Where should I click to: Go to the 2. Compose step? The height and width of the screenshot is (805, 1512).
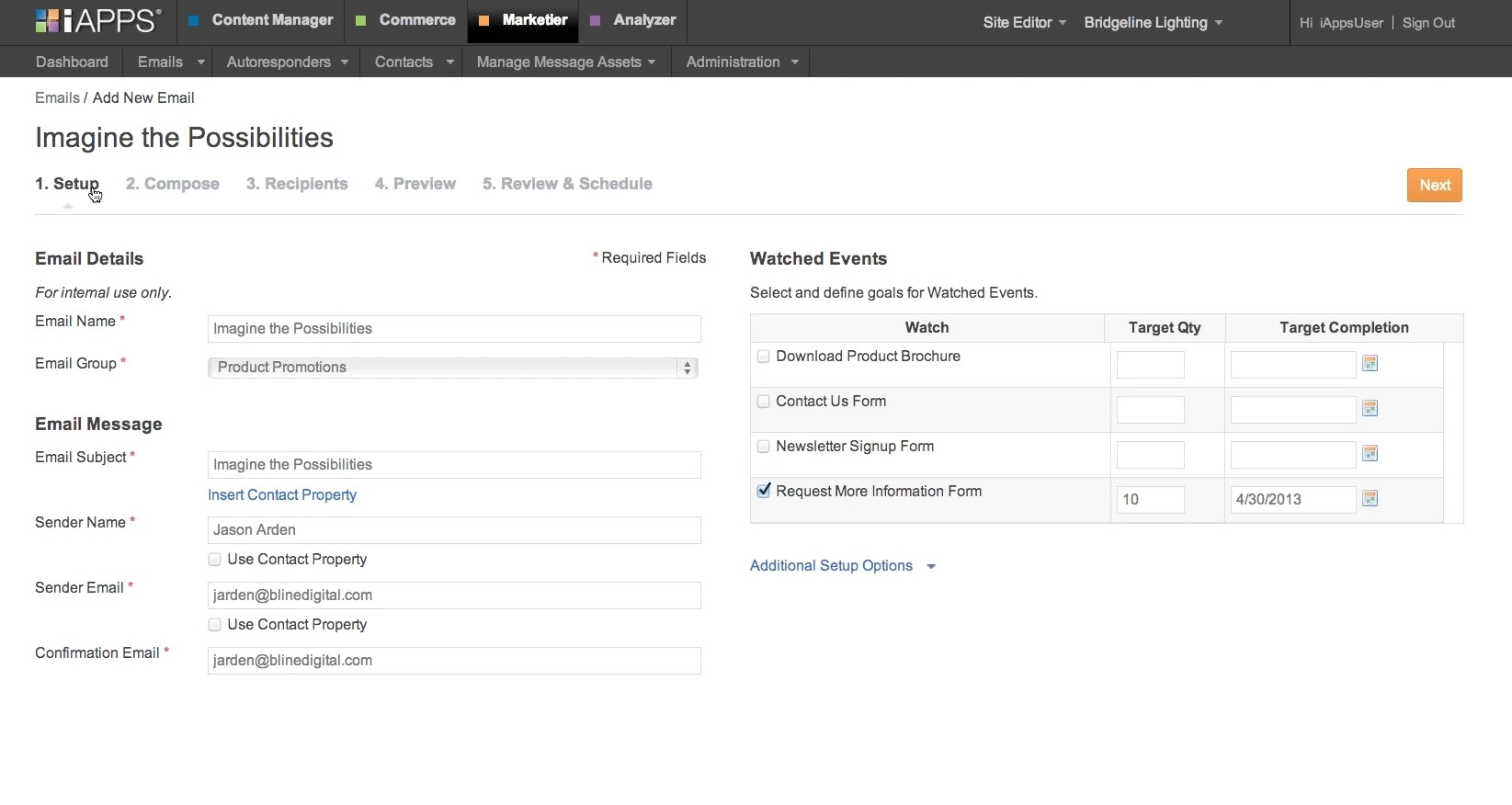(173, 184)
